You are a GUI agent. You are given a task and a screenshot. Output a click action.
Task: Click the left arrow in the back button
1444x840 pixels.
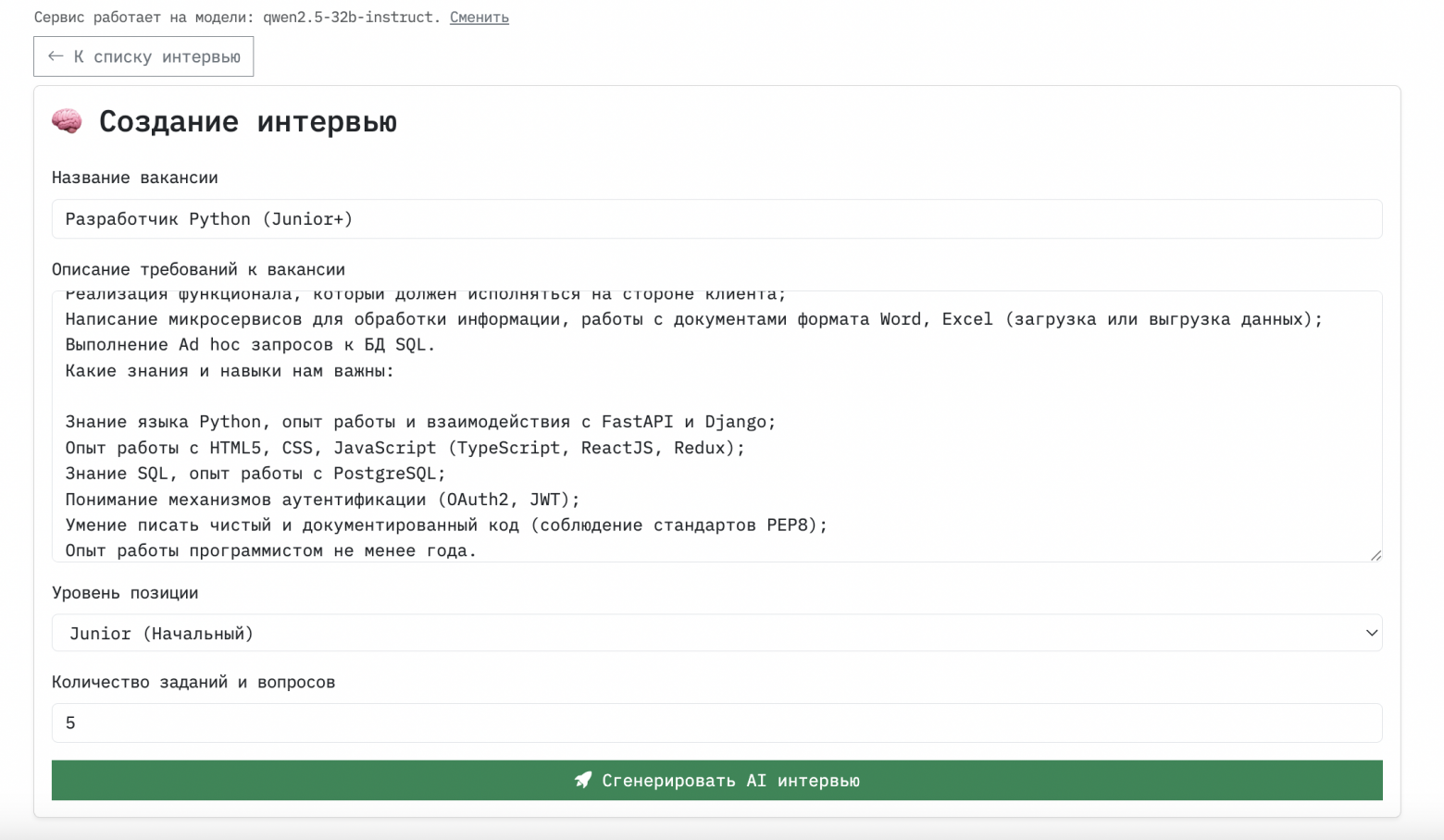pos(55,56)
